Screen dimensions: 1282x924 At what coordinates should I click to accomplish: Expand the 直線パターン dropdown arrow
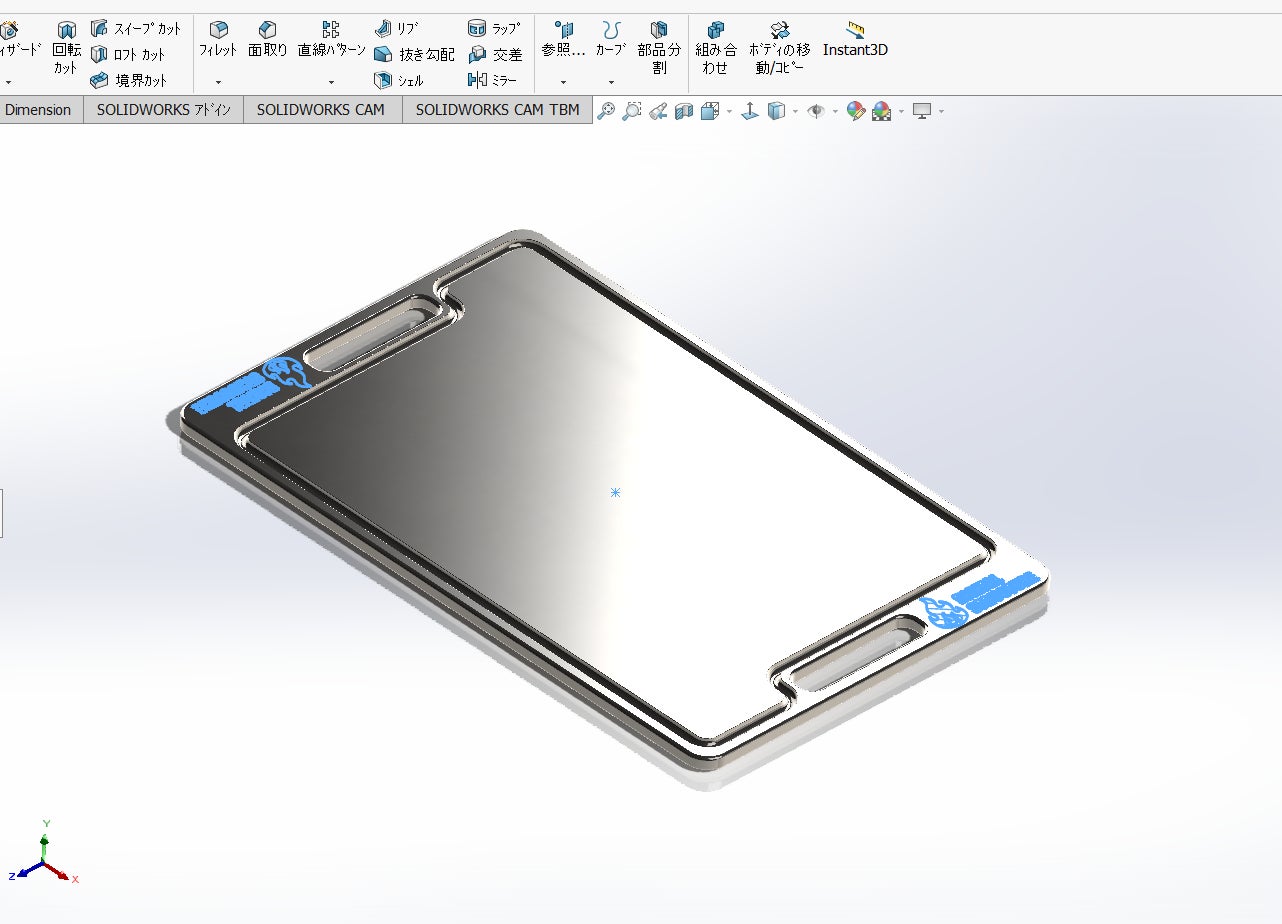point(331,82)
